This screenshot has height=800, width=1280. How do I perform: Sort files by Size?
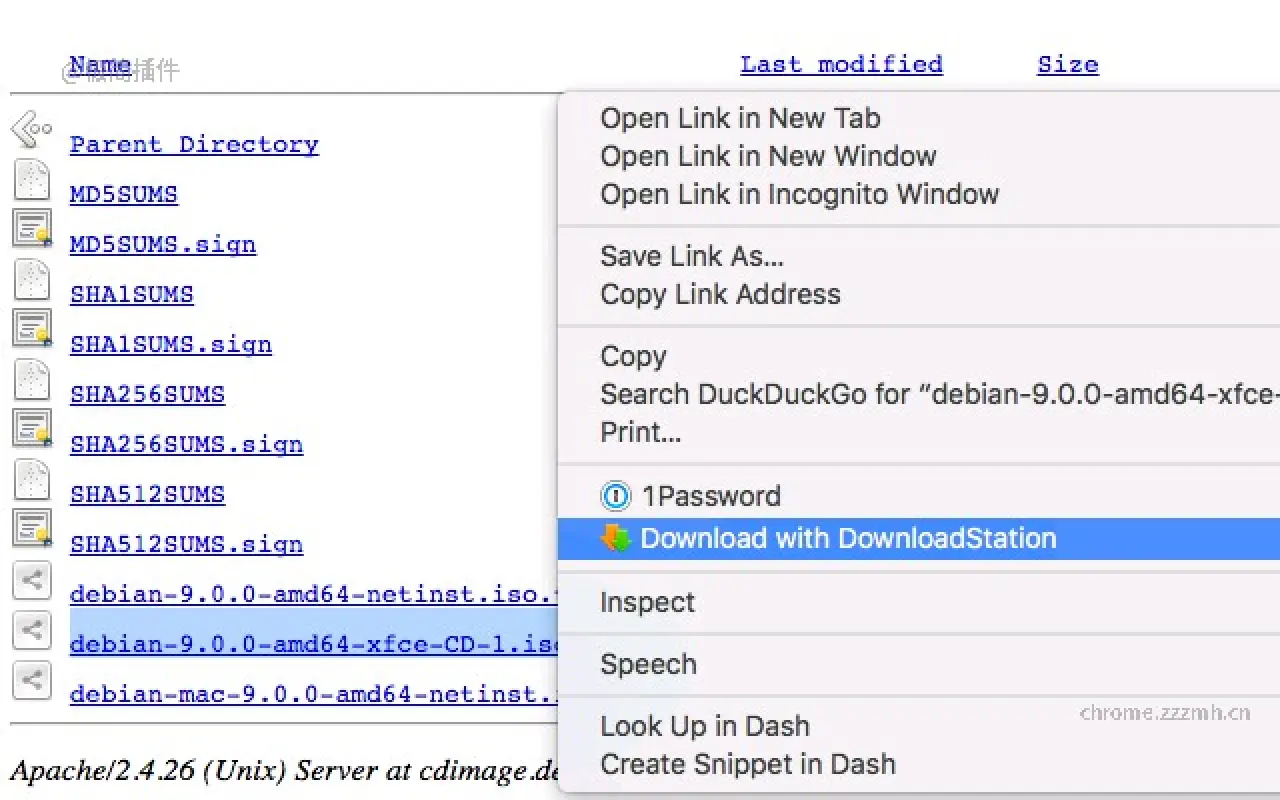tap(1067, 64)
